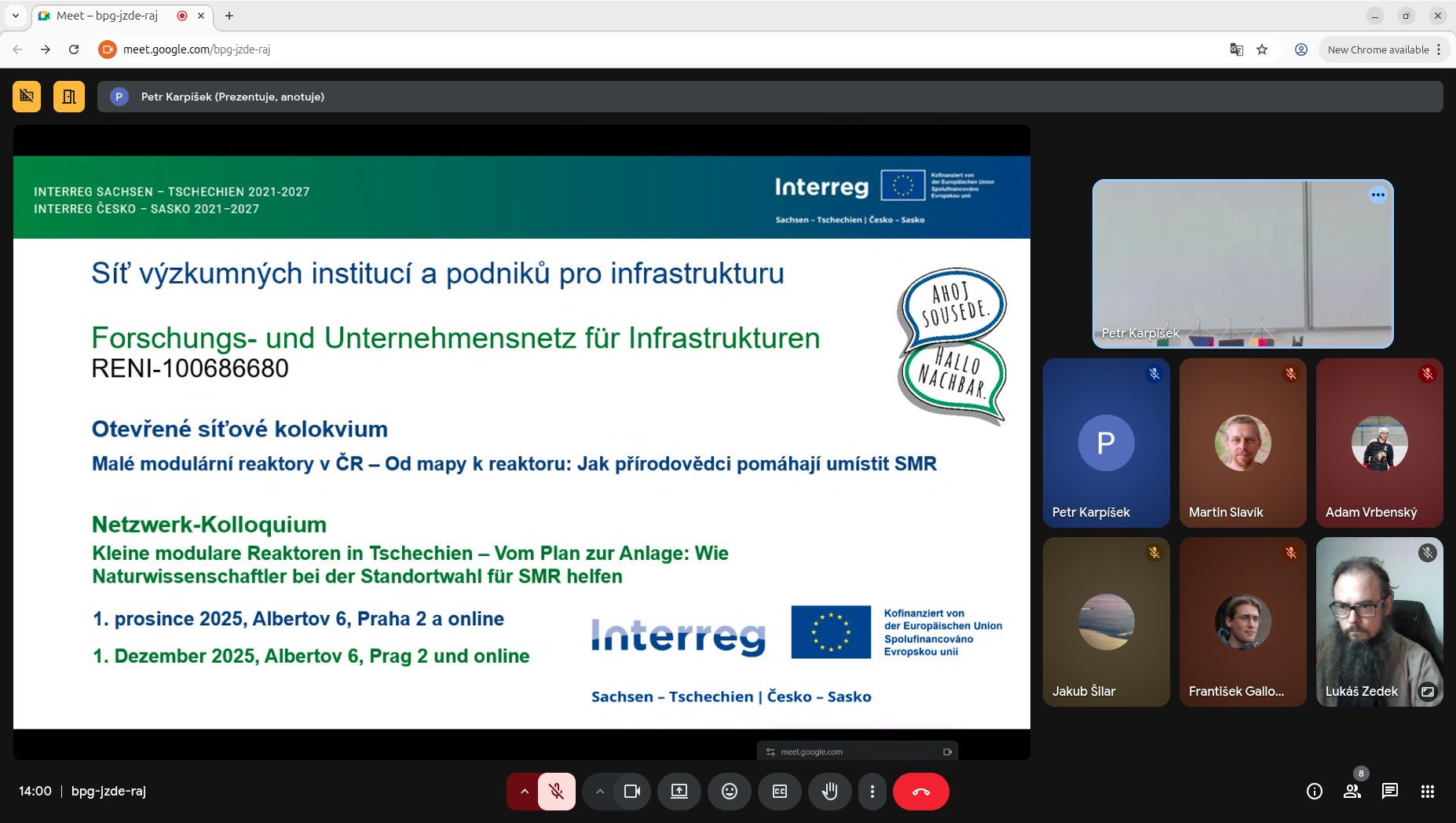Turn on closed captions
This screenshot has height=823, width=1456.
[x=780, y=792]
